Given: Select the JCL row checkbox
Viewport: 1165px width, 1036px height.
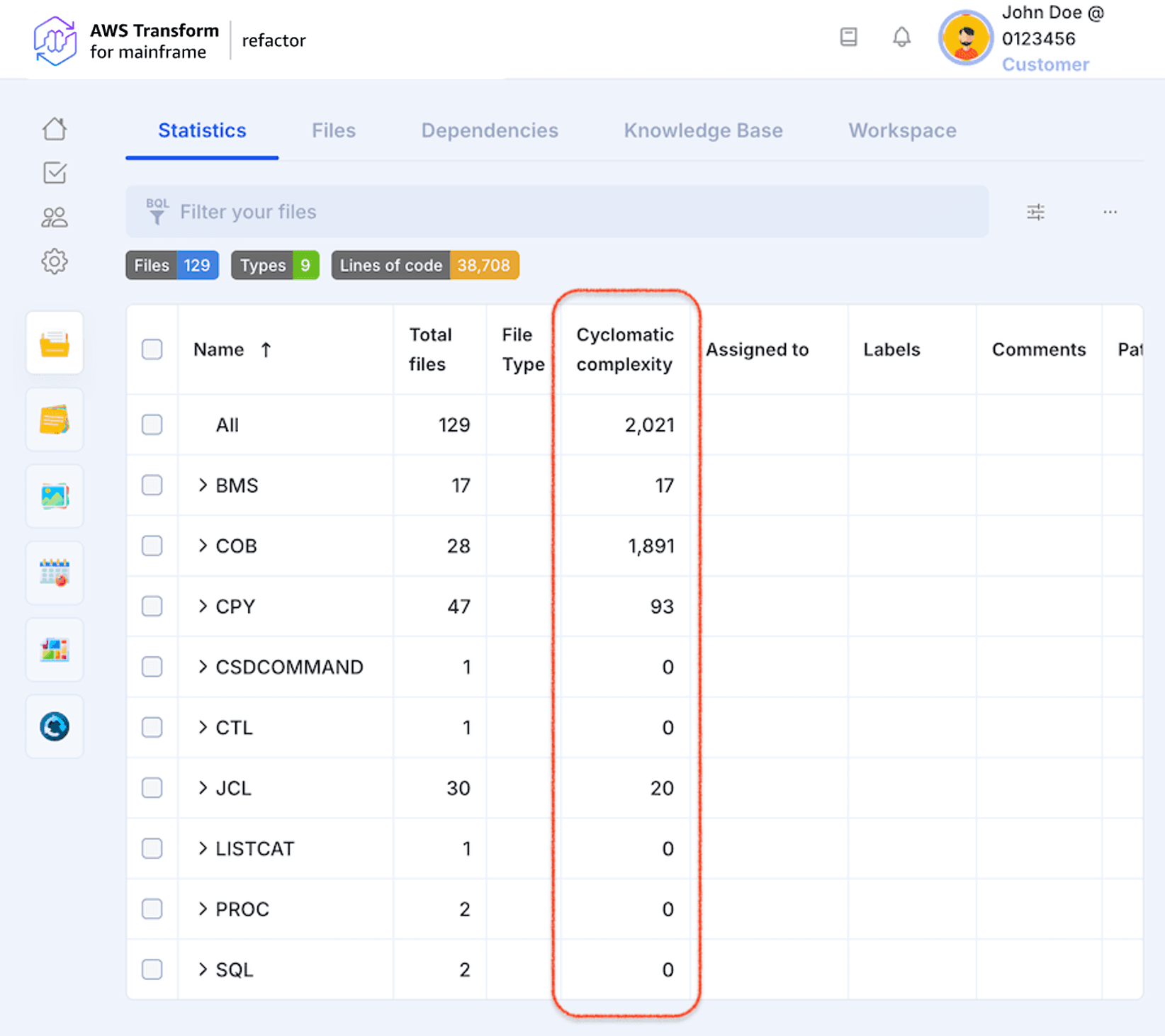Looking at the screenshot, I should tap(152, 788).
